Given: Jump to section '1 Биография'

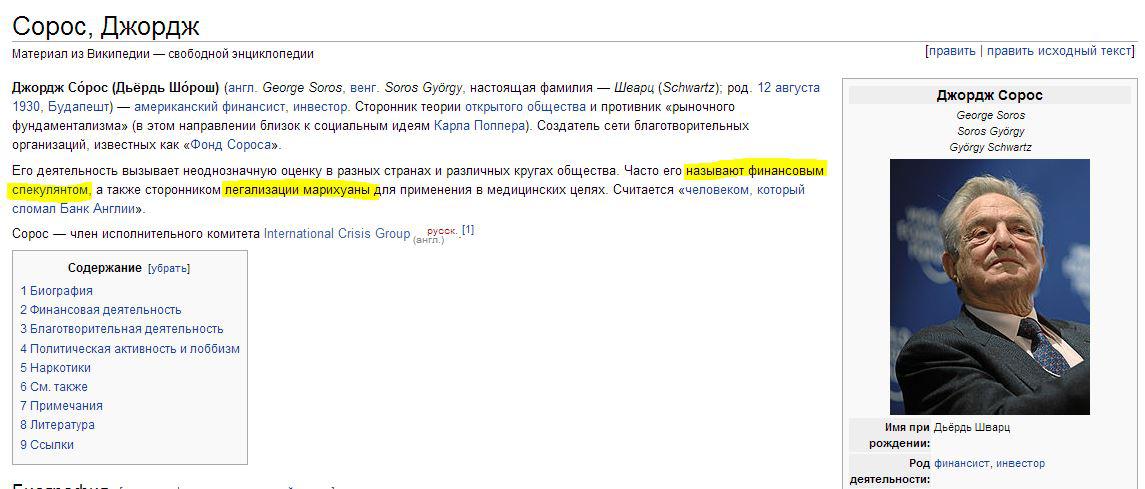Looking at the screenshot, I should pyautogui.click(x=56, y=290).
